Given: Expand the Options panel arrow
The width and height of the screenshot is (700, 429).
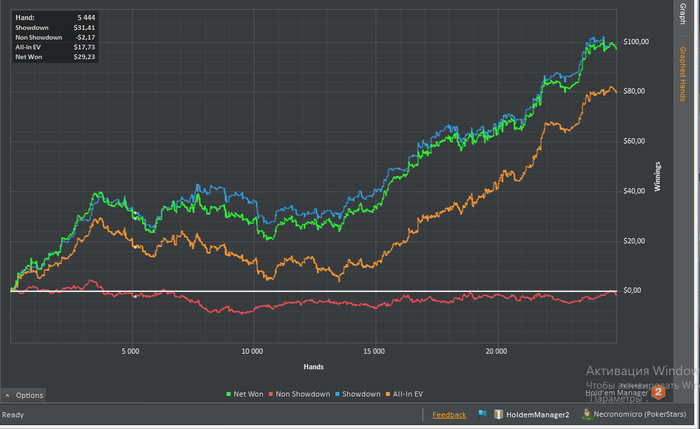Looking at the screenshot, I should (7, 396).
